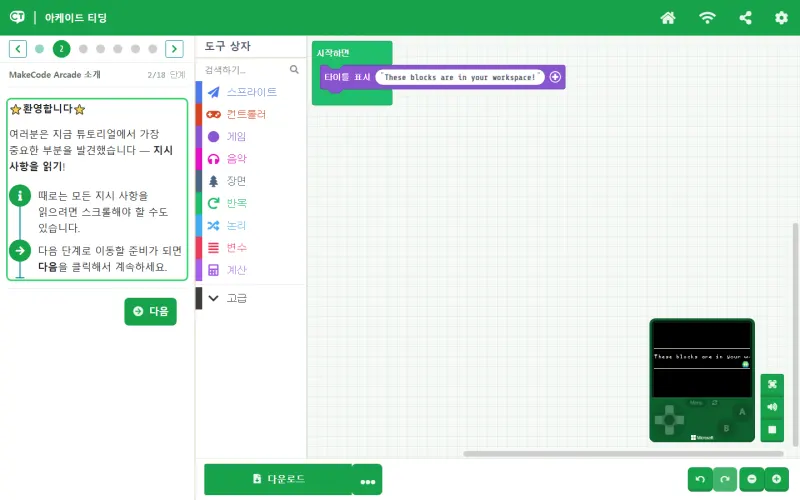Click simulator B button
Viewport: 800px width, 500px height.
pyautogui.click(x=726, y=428)
